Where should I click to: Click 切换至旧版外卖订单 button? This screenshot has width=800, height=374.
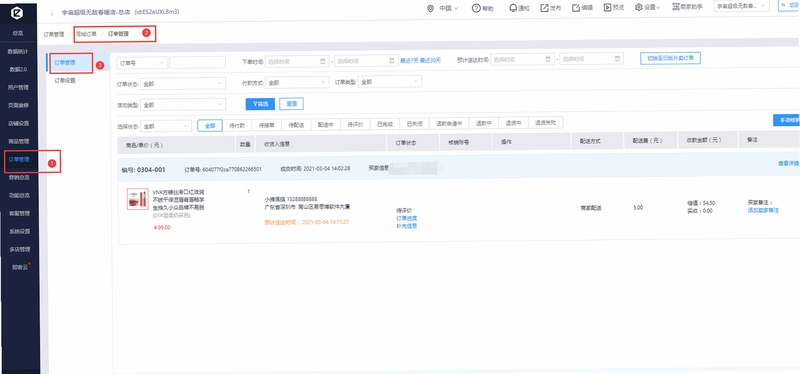tap(670, 58)
